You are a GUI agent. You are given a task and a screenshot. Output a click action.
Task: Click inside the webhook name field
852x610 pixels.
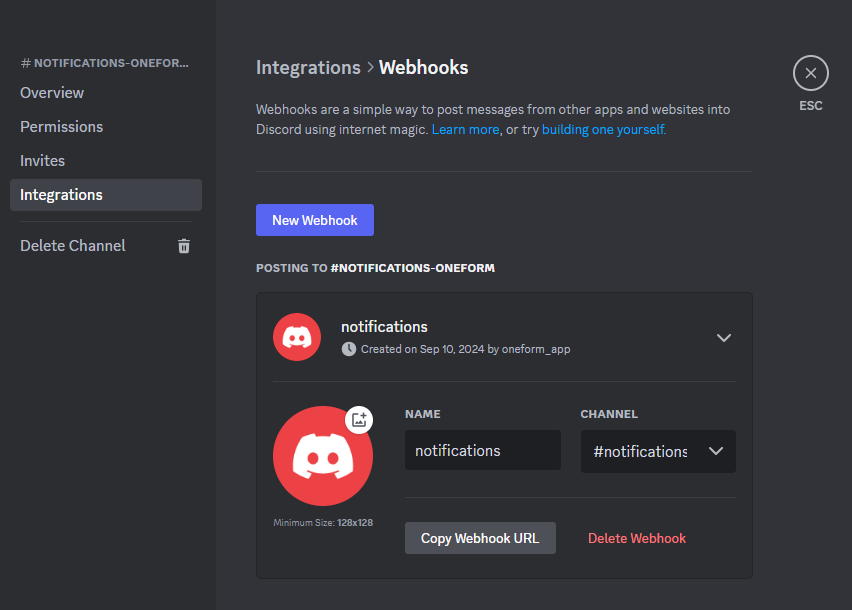pyautogui.click(x=482, y=450)
